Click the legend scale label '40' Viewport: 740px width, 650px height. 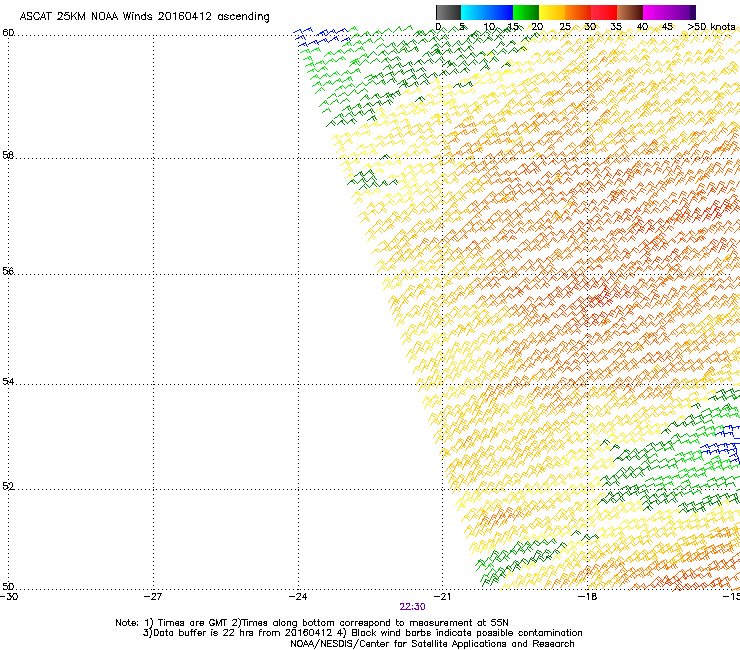pyautogui.click(x=642, y=27)
